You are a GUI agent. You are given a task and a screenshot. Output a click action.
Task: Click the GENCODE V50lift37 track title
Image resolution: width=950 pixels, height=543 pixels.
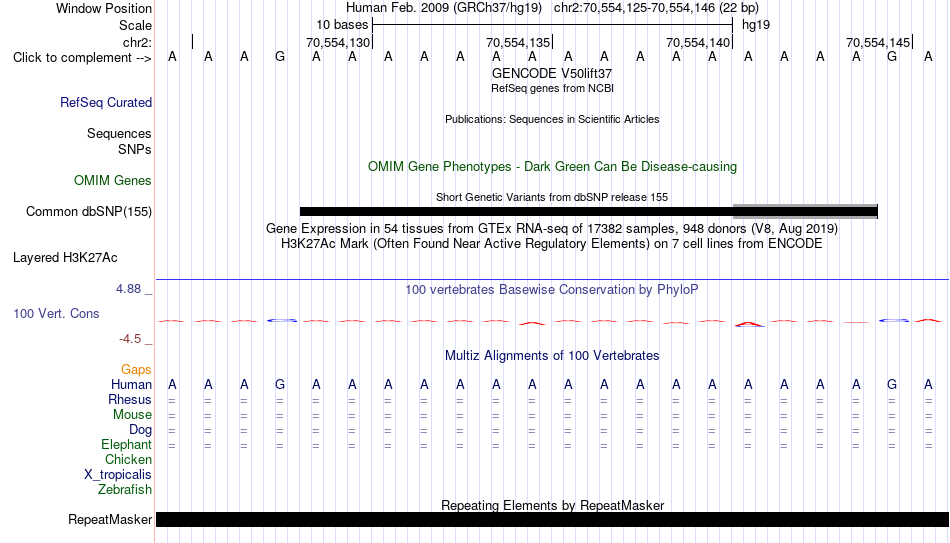(x=552, y=73)
